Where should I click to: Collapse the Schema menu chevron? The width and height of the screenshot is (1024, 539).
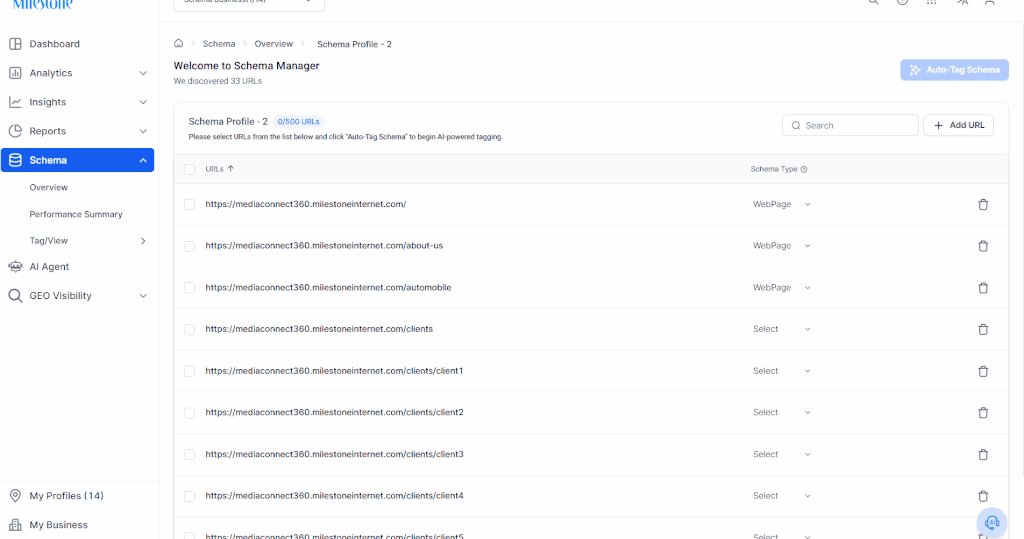coord(143,160)
